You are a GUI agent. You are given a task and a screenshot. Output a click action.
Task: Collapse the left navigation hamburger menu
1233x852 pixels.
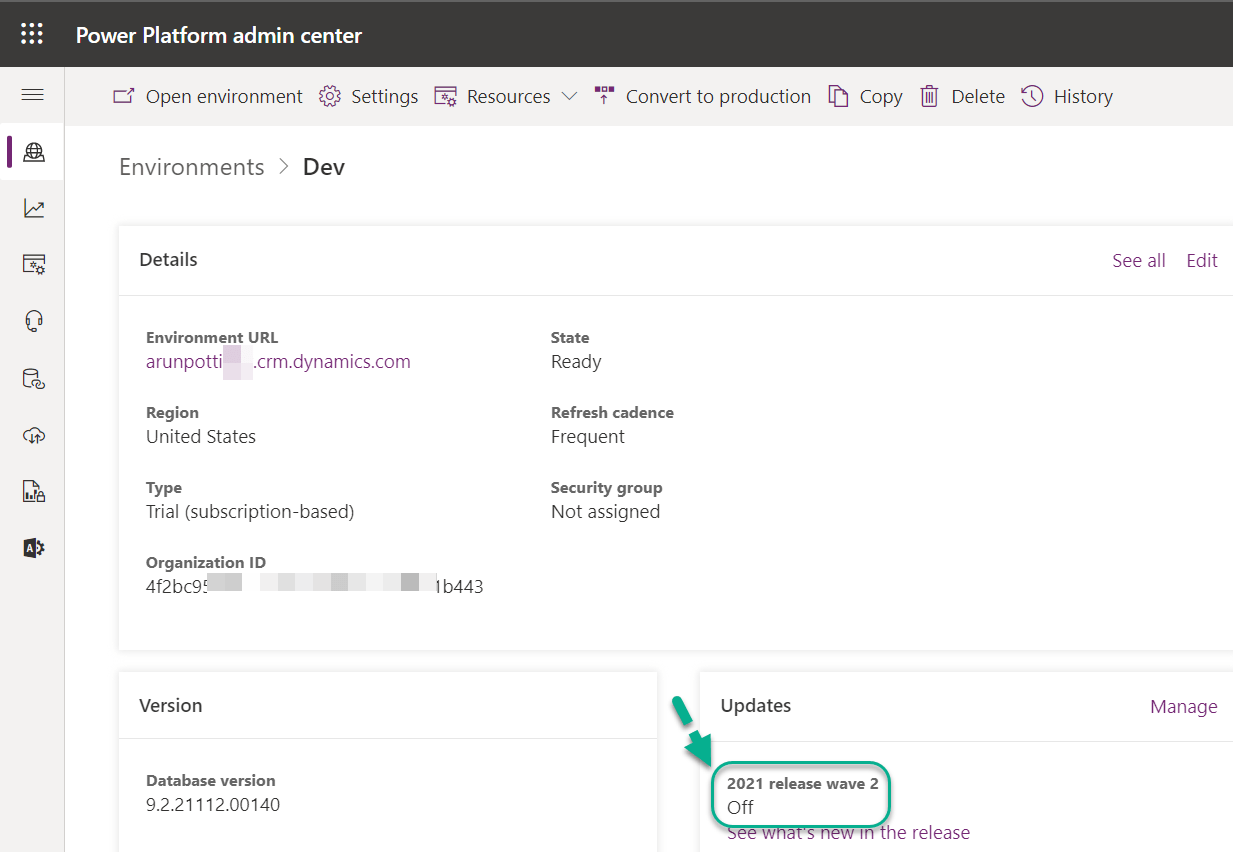click(x=33, y=95)
